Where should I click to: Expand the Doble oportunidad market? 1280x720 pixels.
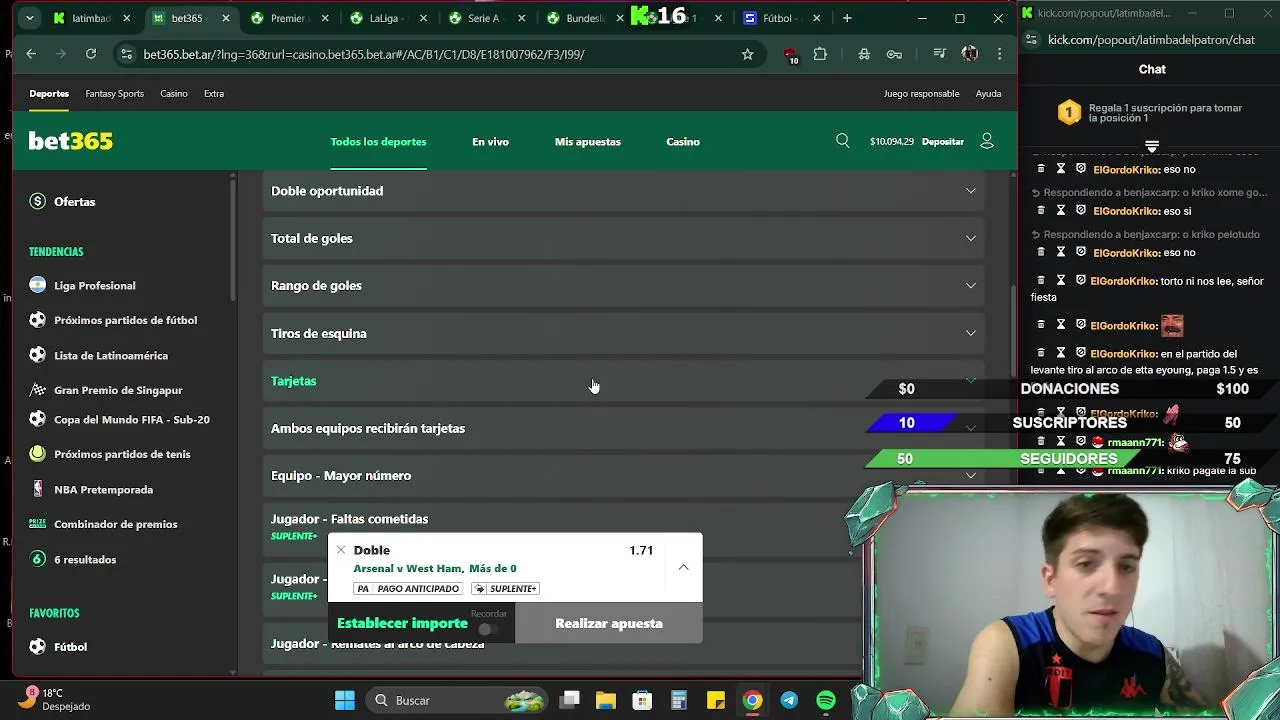(623, 191)
